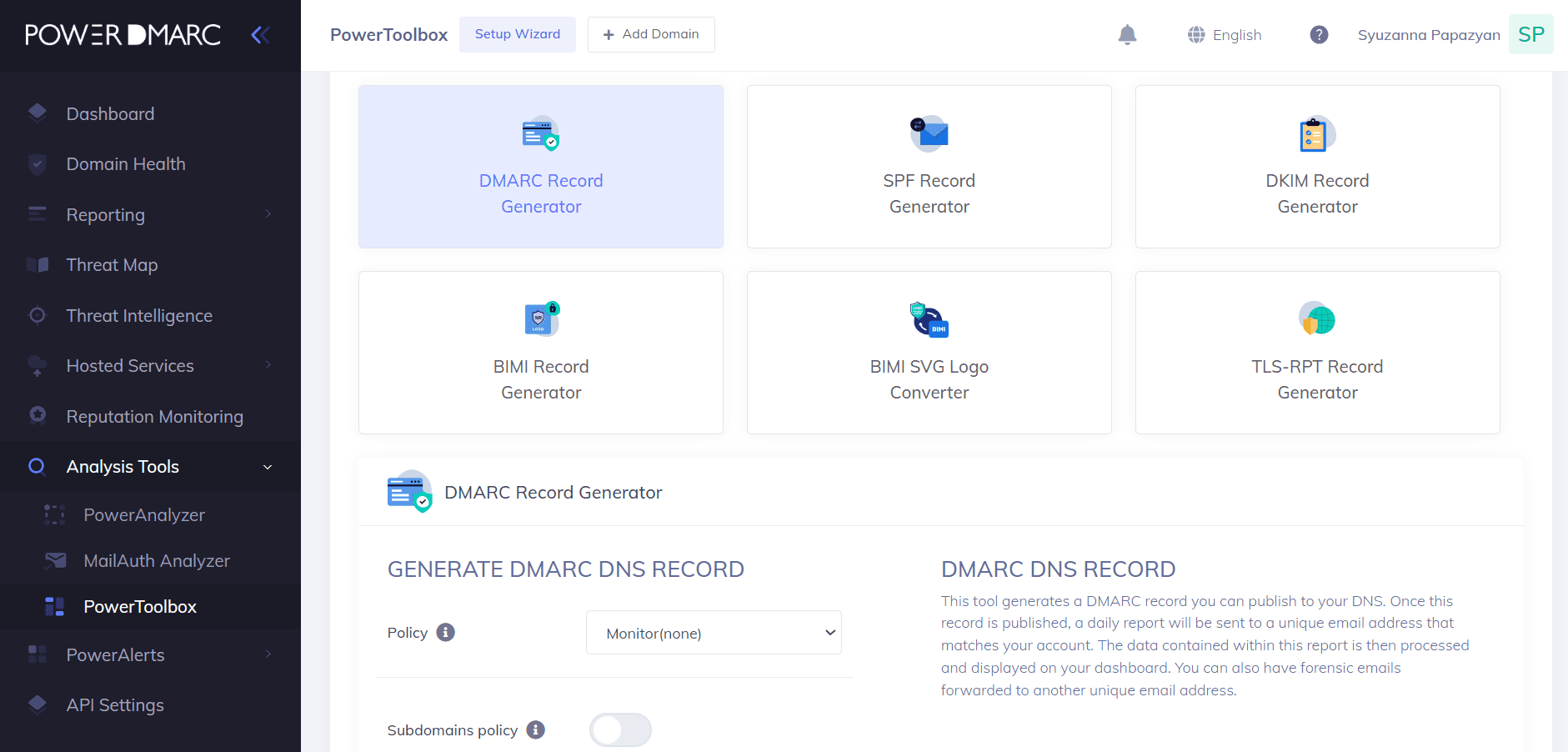
Task: View the Policy info tooltip icon
Action: (x=447, y=633)
